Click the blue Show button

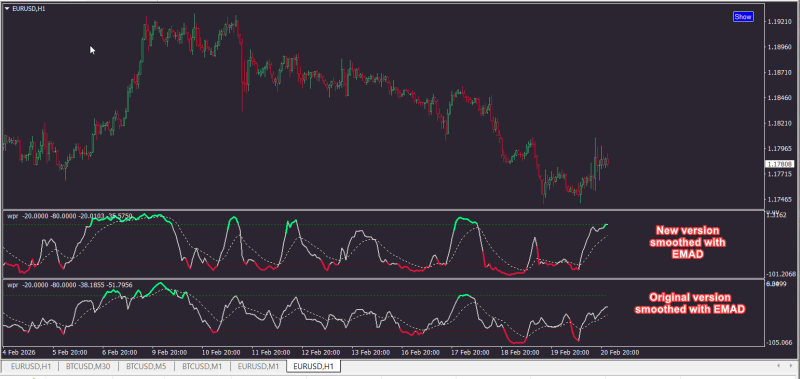tap(743, 17)
